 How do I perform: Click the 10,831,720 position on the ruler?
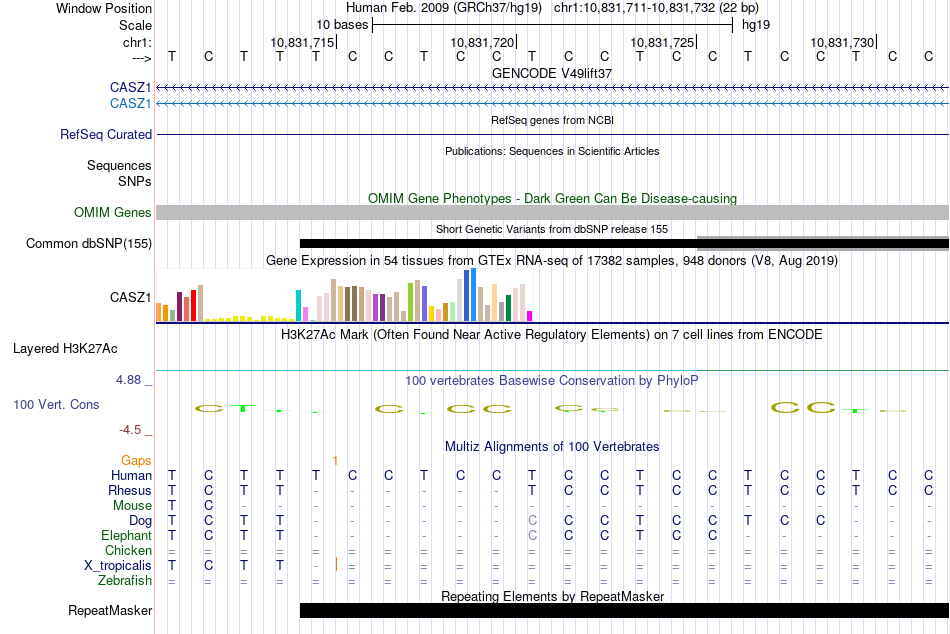[x=483, y=42]
